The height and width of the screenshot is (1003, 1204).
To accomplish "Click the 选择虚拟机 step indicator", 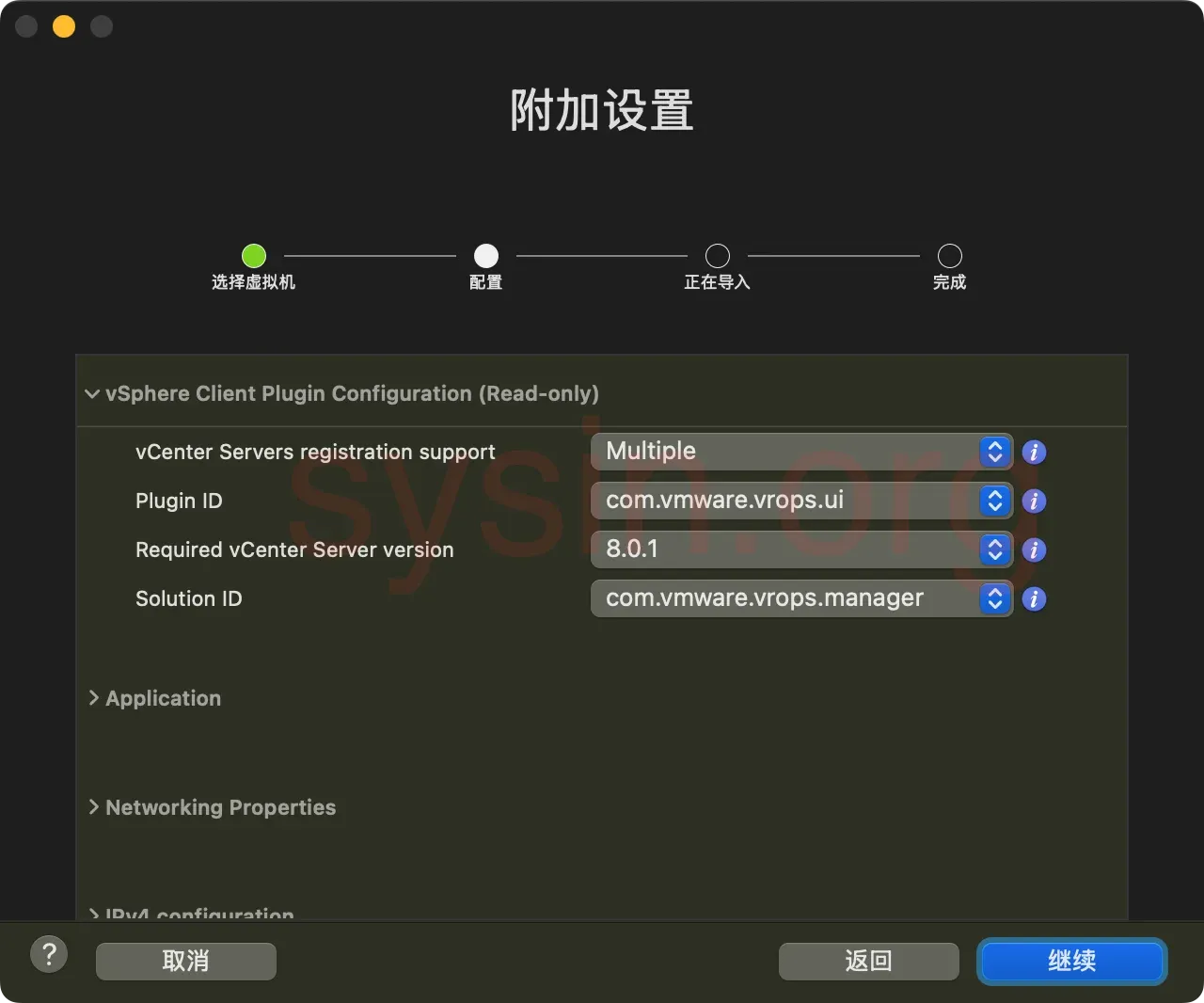I will 254,256.
